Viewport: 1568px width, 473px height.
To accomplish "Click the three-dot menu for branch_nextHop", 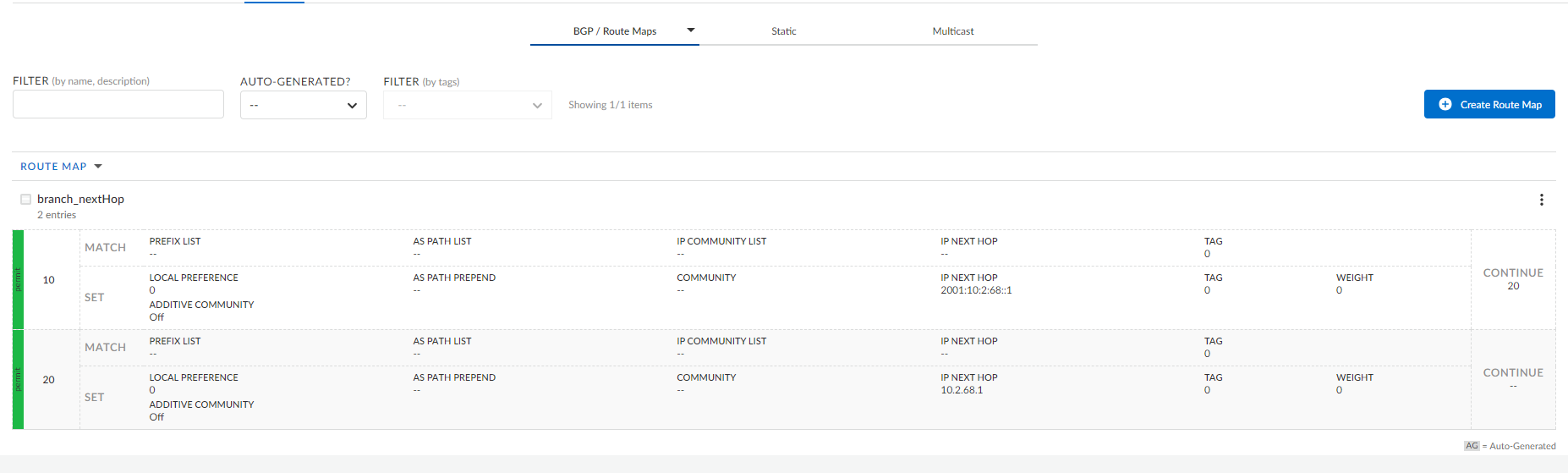I will 1541,200.
